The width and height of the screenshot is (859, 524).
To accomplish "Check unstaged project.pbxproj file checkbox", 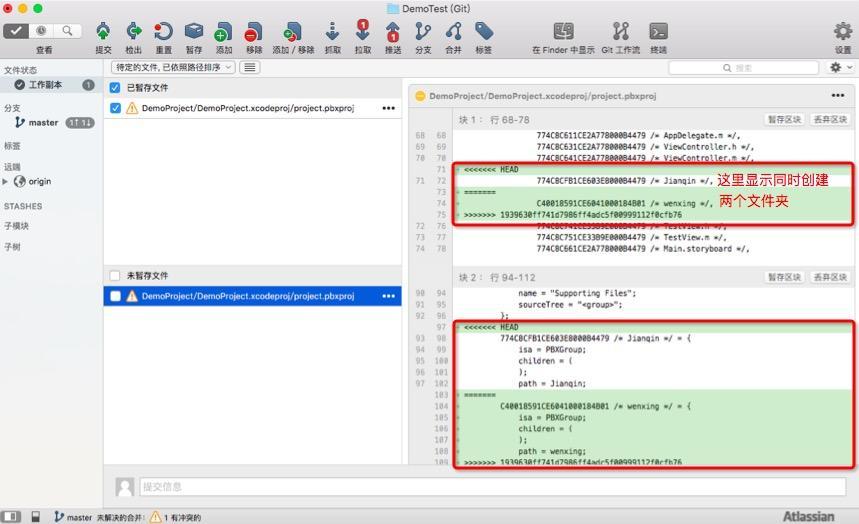I will 115,296.
